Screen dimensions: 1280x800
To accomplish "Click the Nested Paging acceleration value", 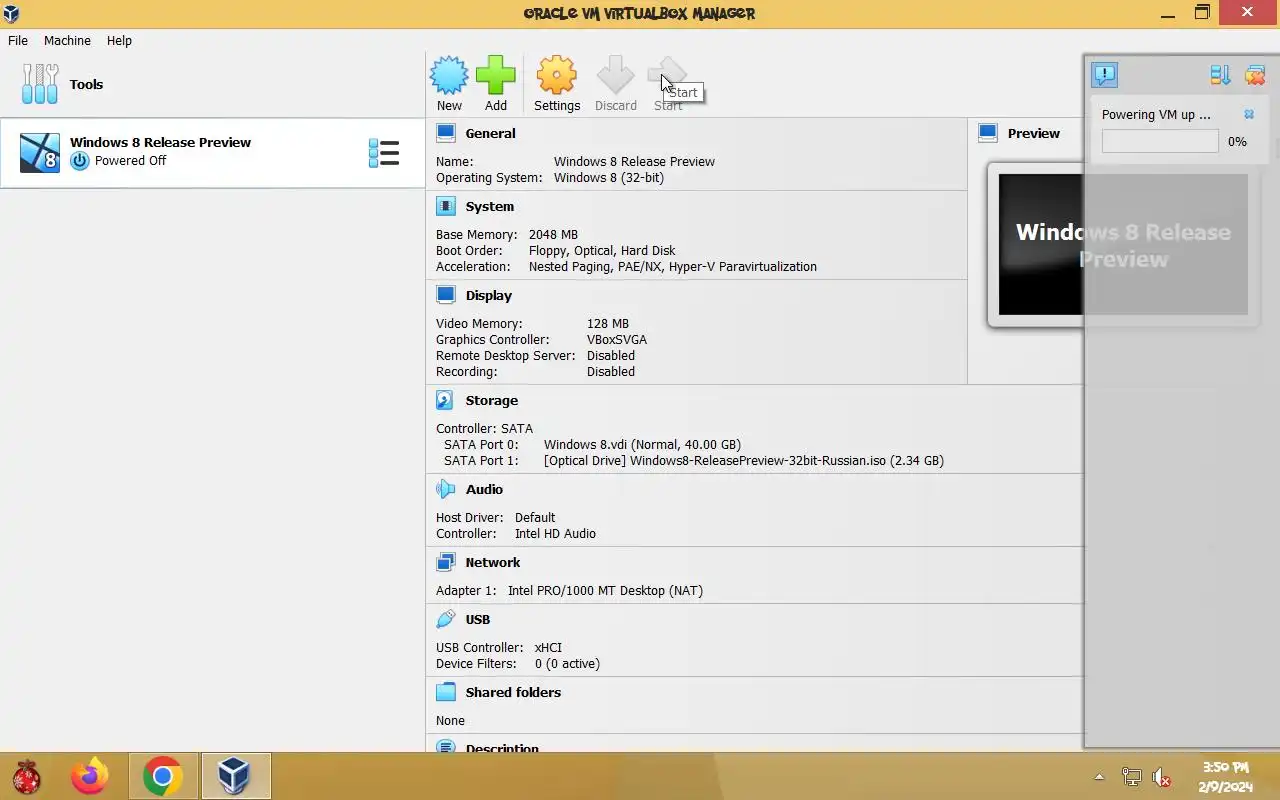I will click(673, 266).
